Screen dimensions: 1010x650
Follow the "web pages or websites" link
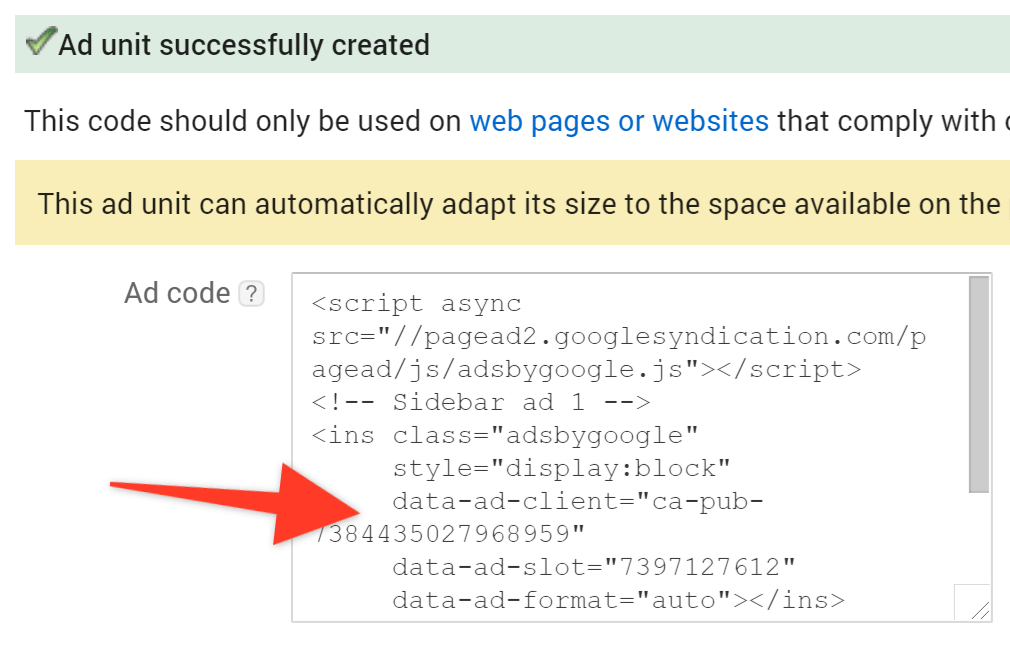619,121
